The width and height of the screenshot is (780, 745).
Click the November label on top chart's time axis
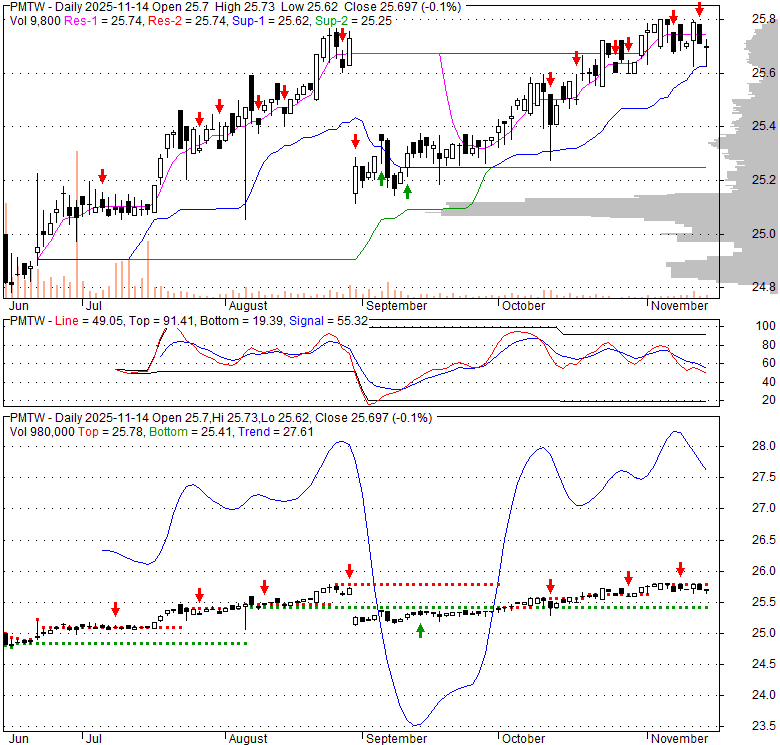click(x=680, y=306)
